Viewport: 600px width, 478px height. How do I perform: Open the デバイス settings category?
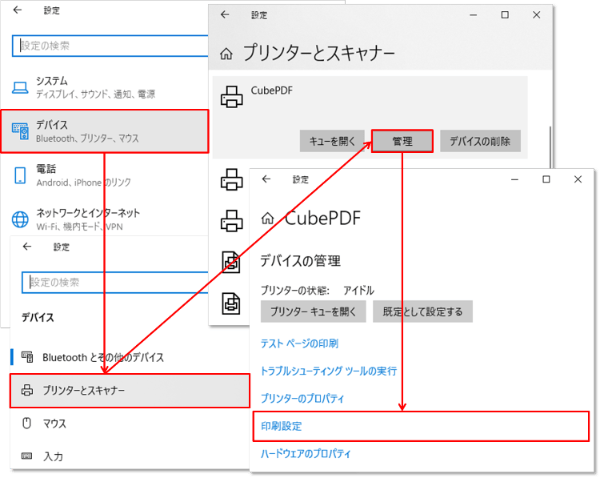(105, 131)
